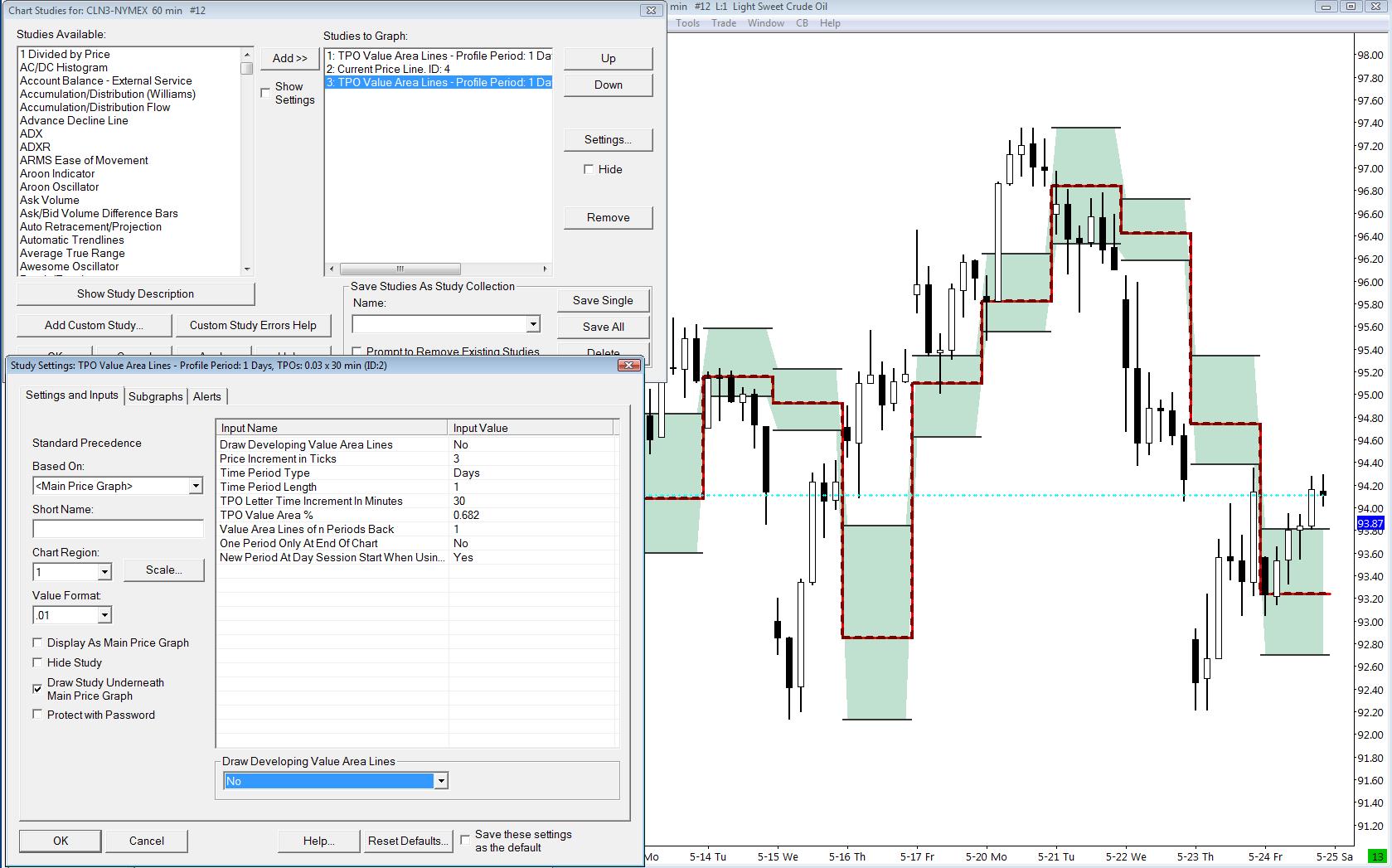Select the Time Period Type input row
This screenshot has height=868, width=1392.
pos(417,473)
